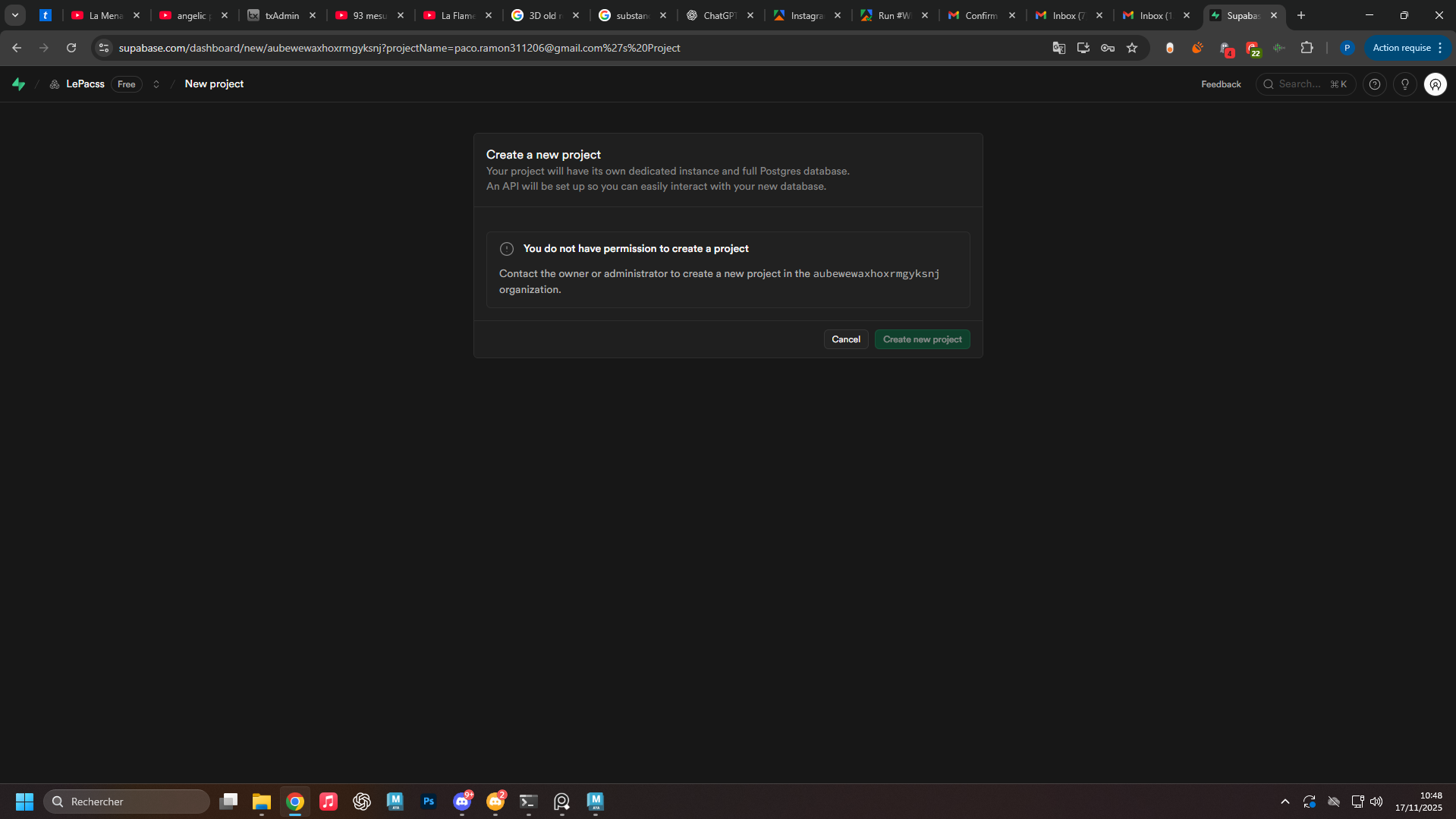The image size is (1456, 819).
Task: Click the browser address bar URL
Action: pyautogui.click(x=399, y=48)
